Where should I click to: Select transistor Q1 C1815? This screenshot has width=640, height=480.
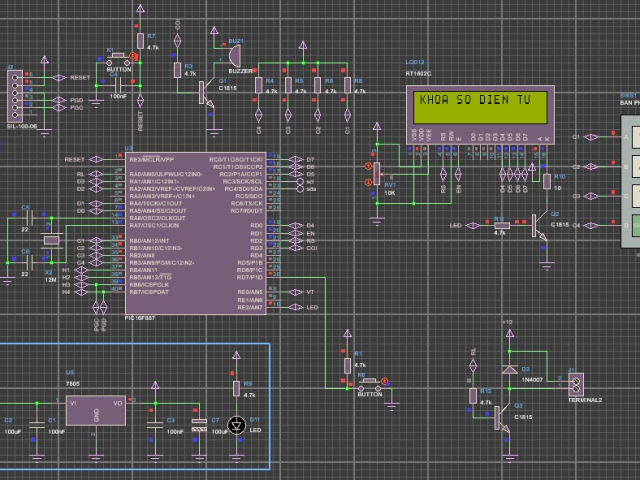point(206,94)
